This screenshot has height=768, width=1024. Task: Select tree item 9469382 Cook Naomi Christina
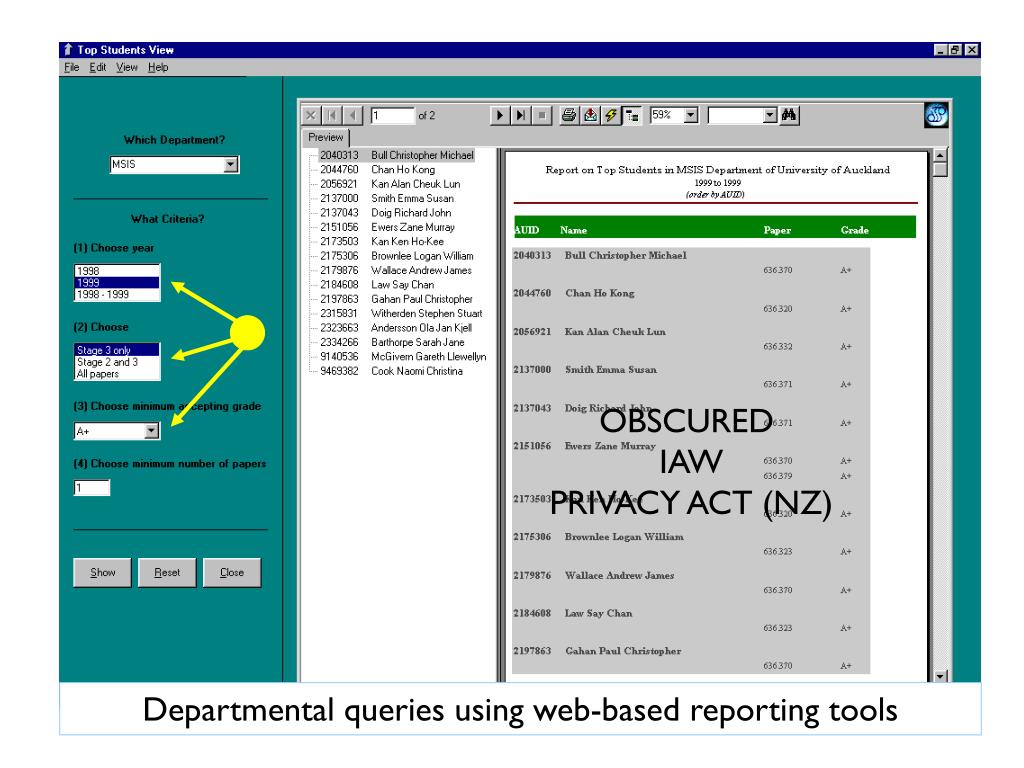point(391,371)
